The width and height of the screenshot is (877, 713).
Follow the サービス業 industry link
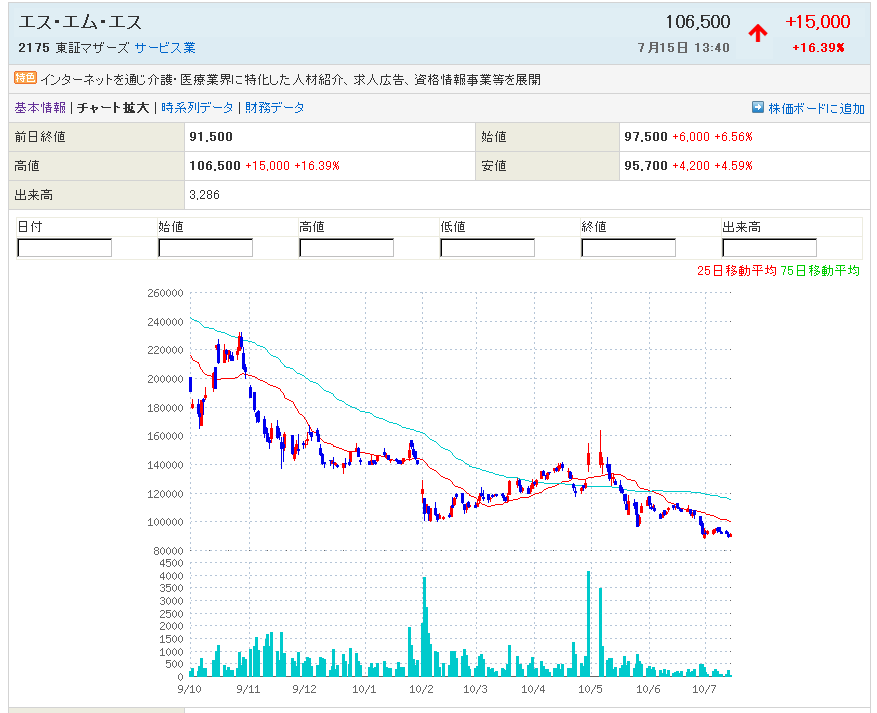pyautogui.click(x=165, y=48)
